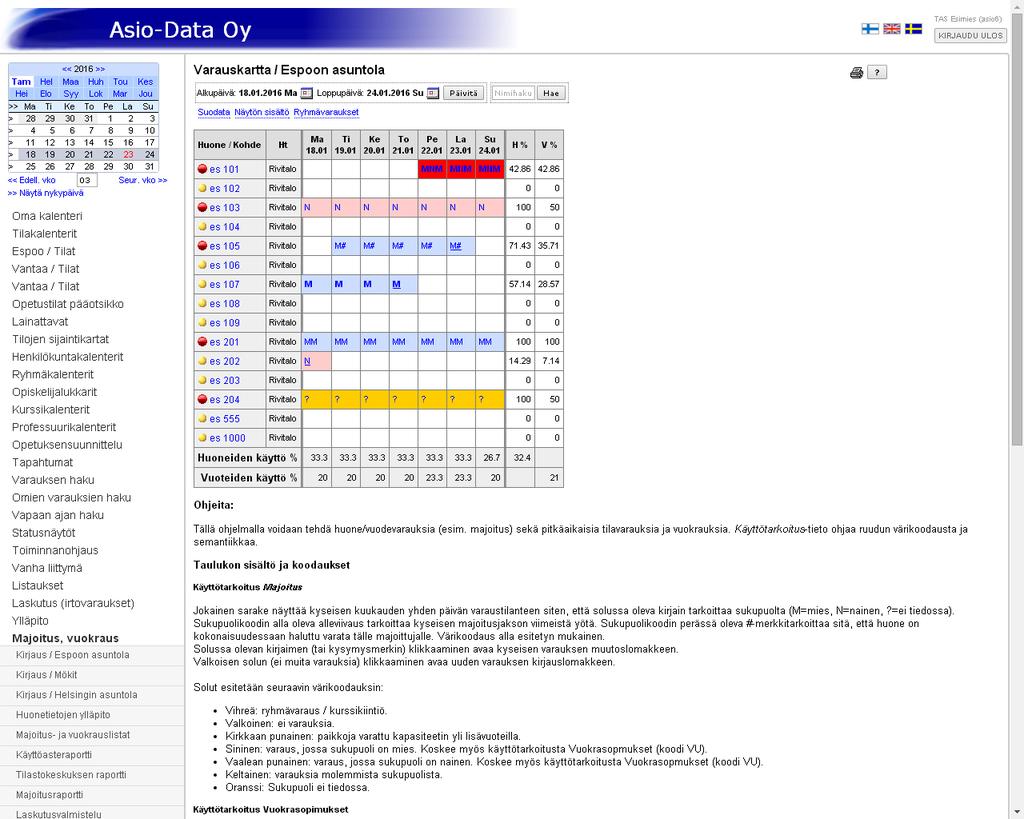
Task: Open es 202 underlined N booking on Ma 18.01
Action: click(x=316, y=361)
